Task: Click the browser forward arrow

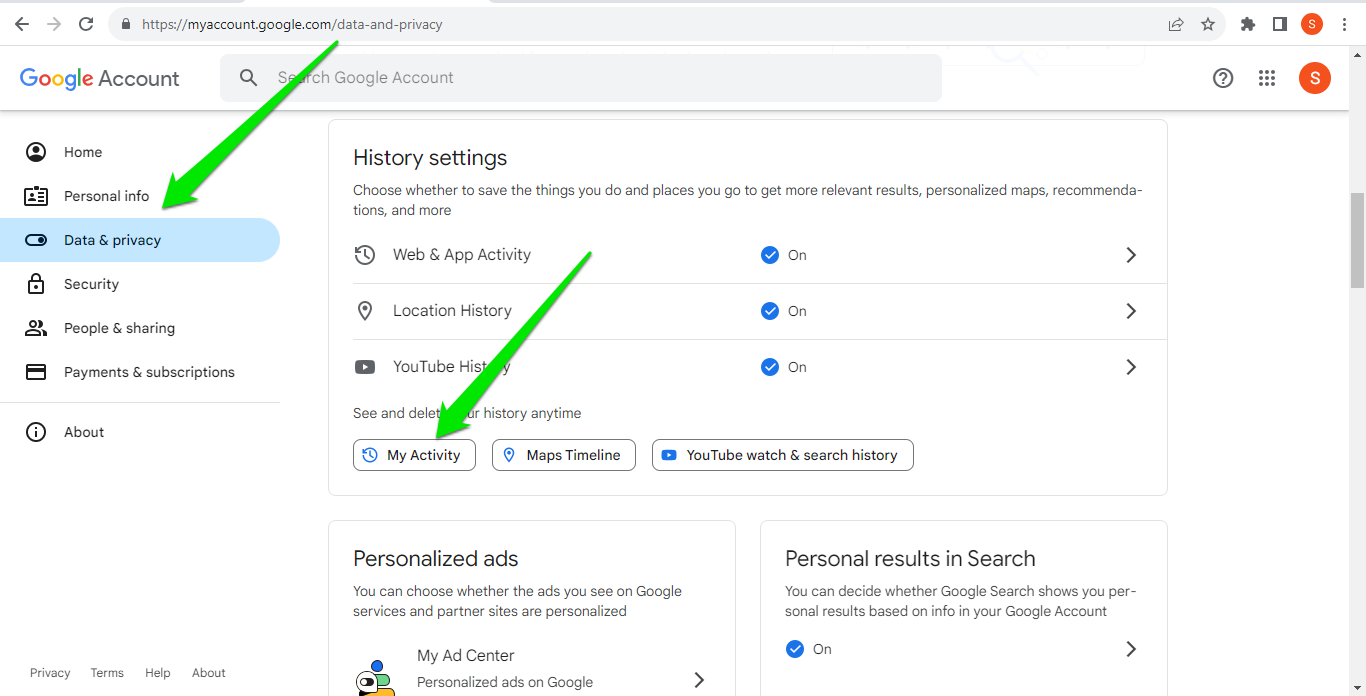Action: 54,24
